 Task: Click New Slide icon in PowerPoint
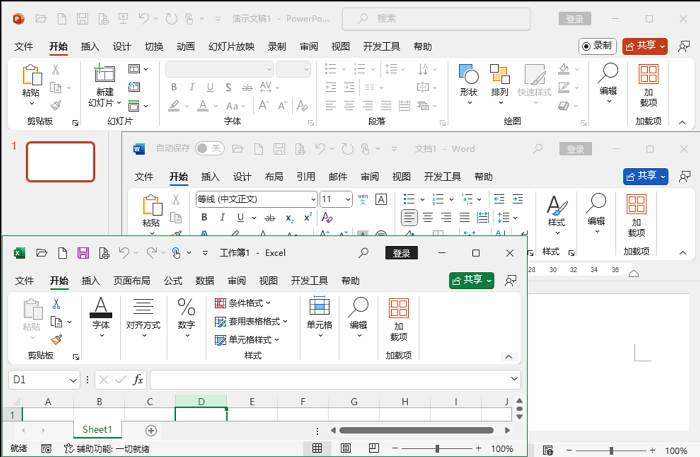(x=104, y=73)
